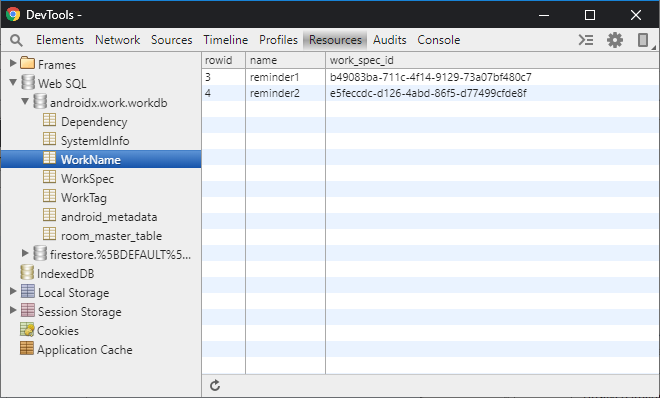The width and height of the screenshot is (660, 398).
Task: Click the Session Storage icon
Action: 28,310
